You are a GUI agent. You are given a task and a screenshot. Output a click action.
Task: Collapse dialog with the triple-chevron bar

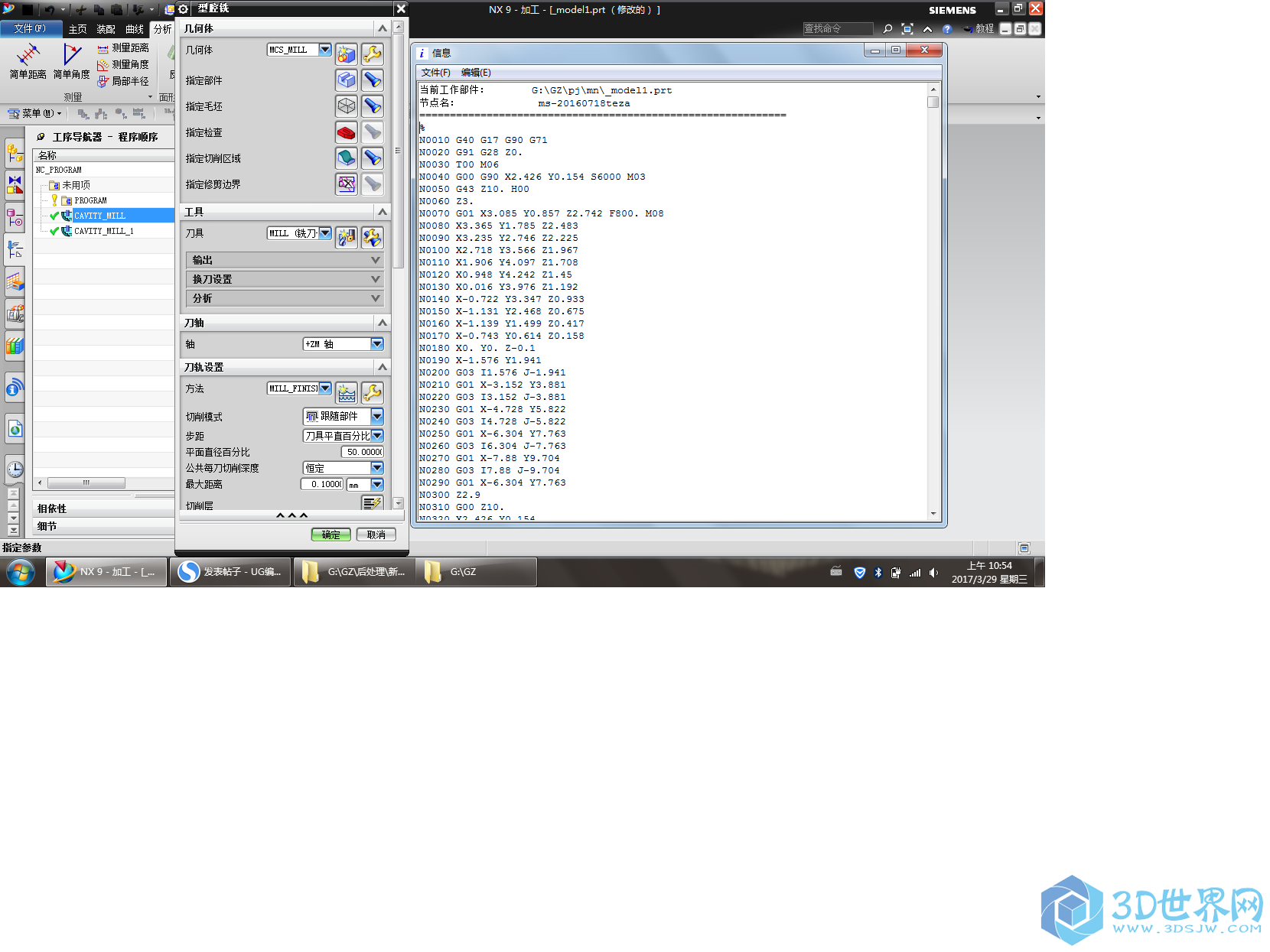point(291,516)
